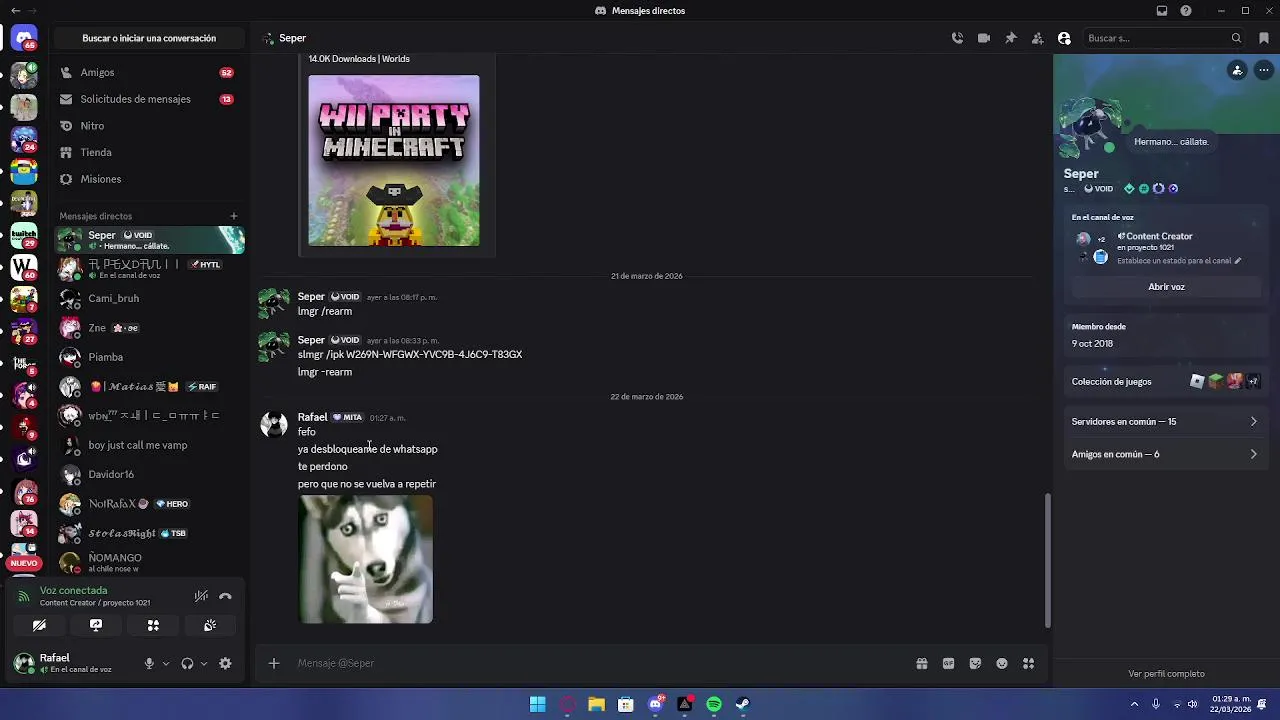Click the Buscar search field
The height and width of the screenshot is (720, 1280).
coord(1163,38)
